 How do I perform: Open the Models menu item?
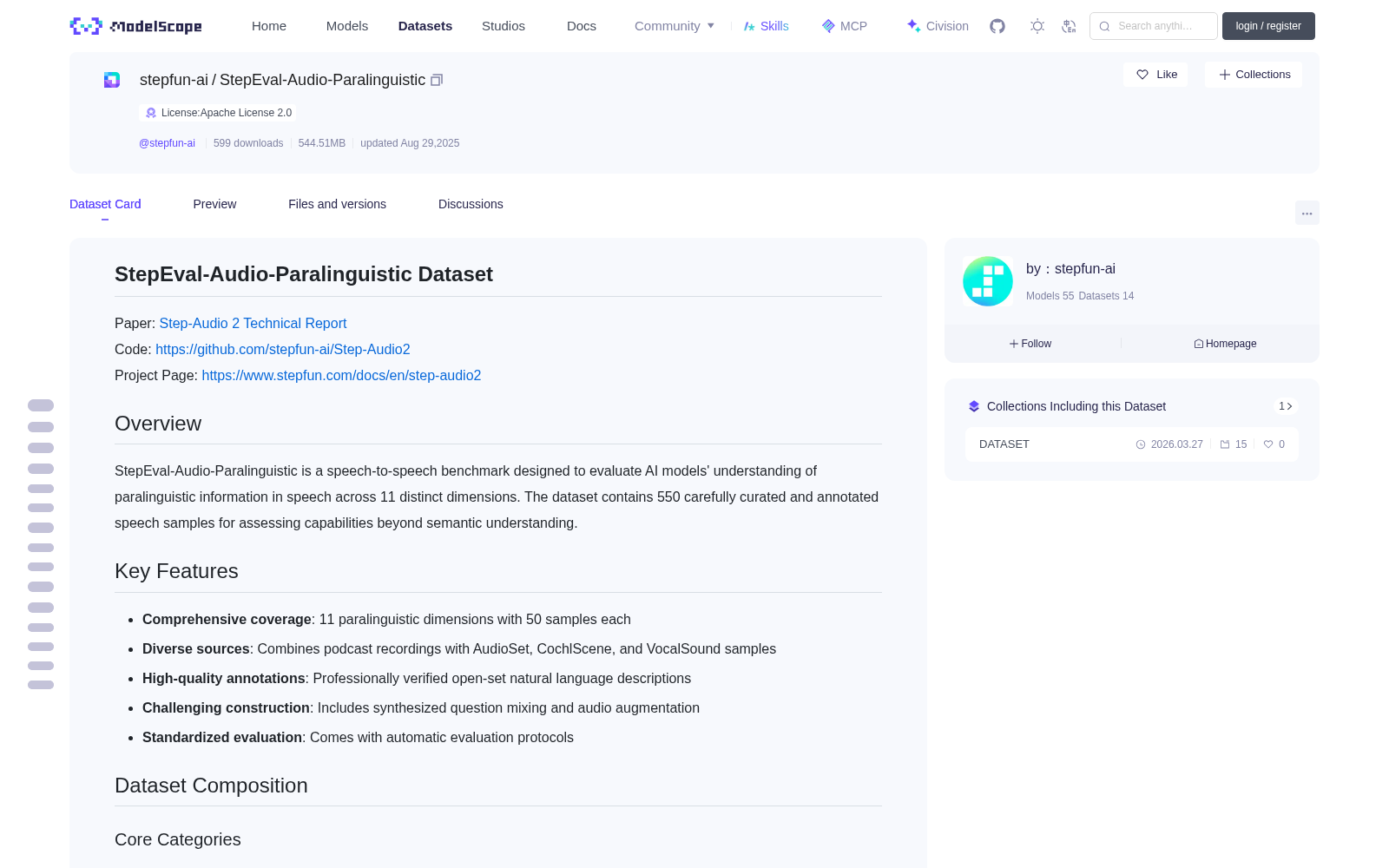[347, 26]
